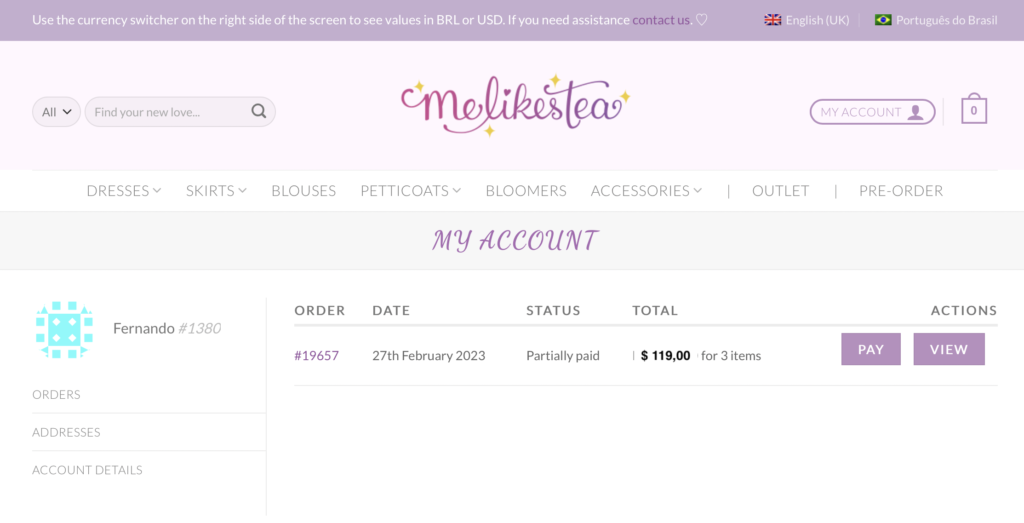Expand the Accessories menu
This screenshot has width=1024, height=523.
[x=647, y=191]
